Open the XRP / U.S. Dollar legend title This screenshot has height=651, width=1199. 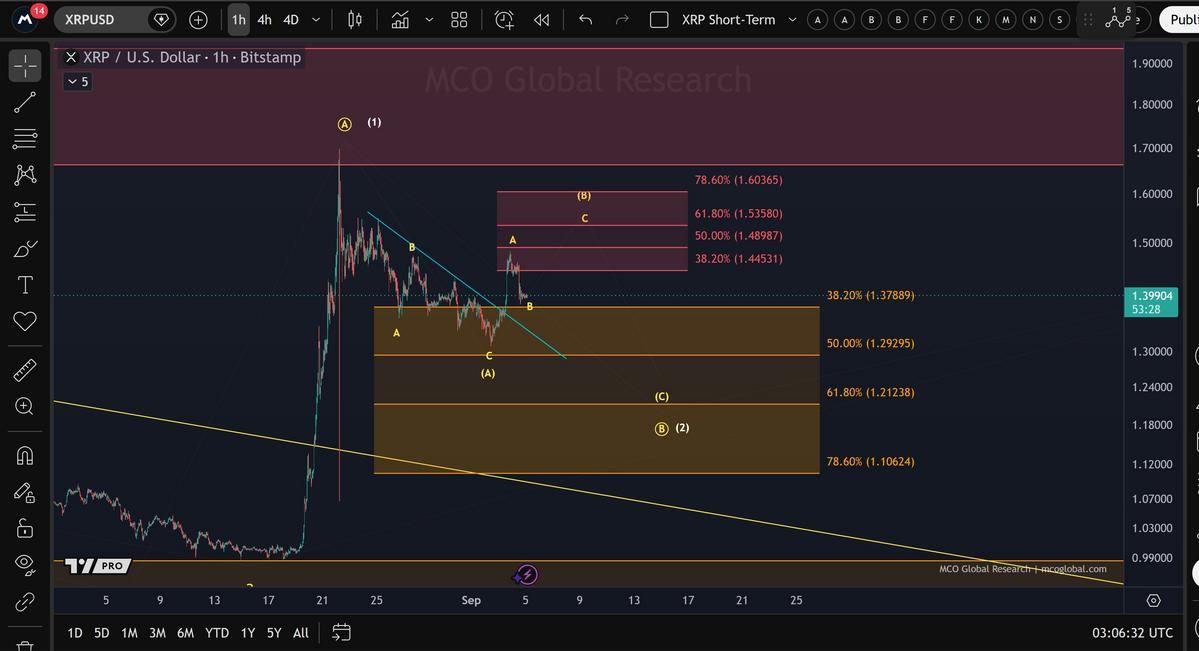coord(192,57)
